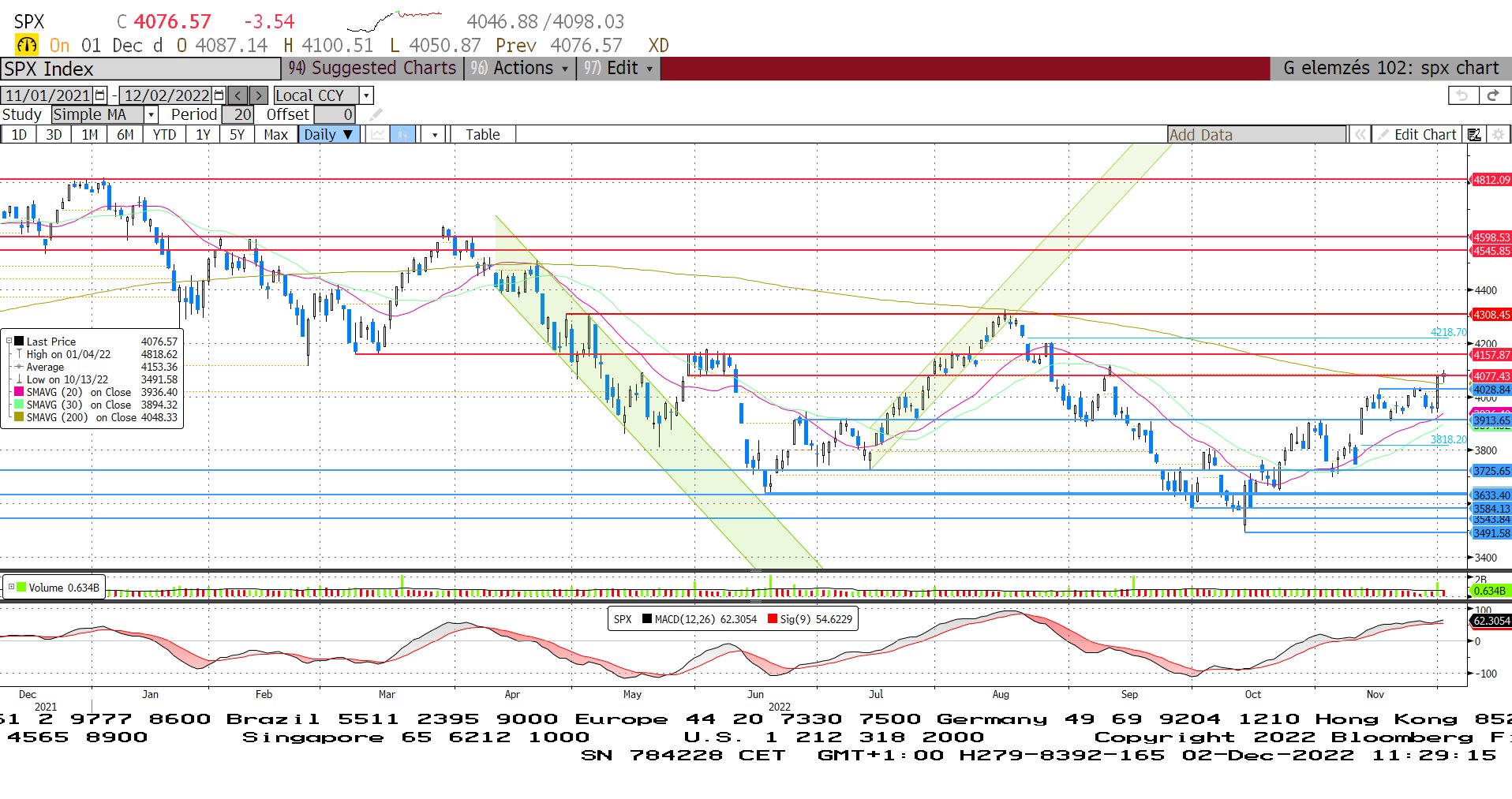This screenshot has width=1512, height=799.
Task: Click the Low on 10/13/22 marker icon
Action: [x=19, y=379]
